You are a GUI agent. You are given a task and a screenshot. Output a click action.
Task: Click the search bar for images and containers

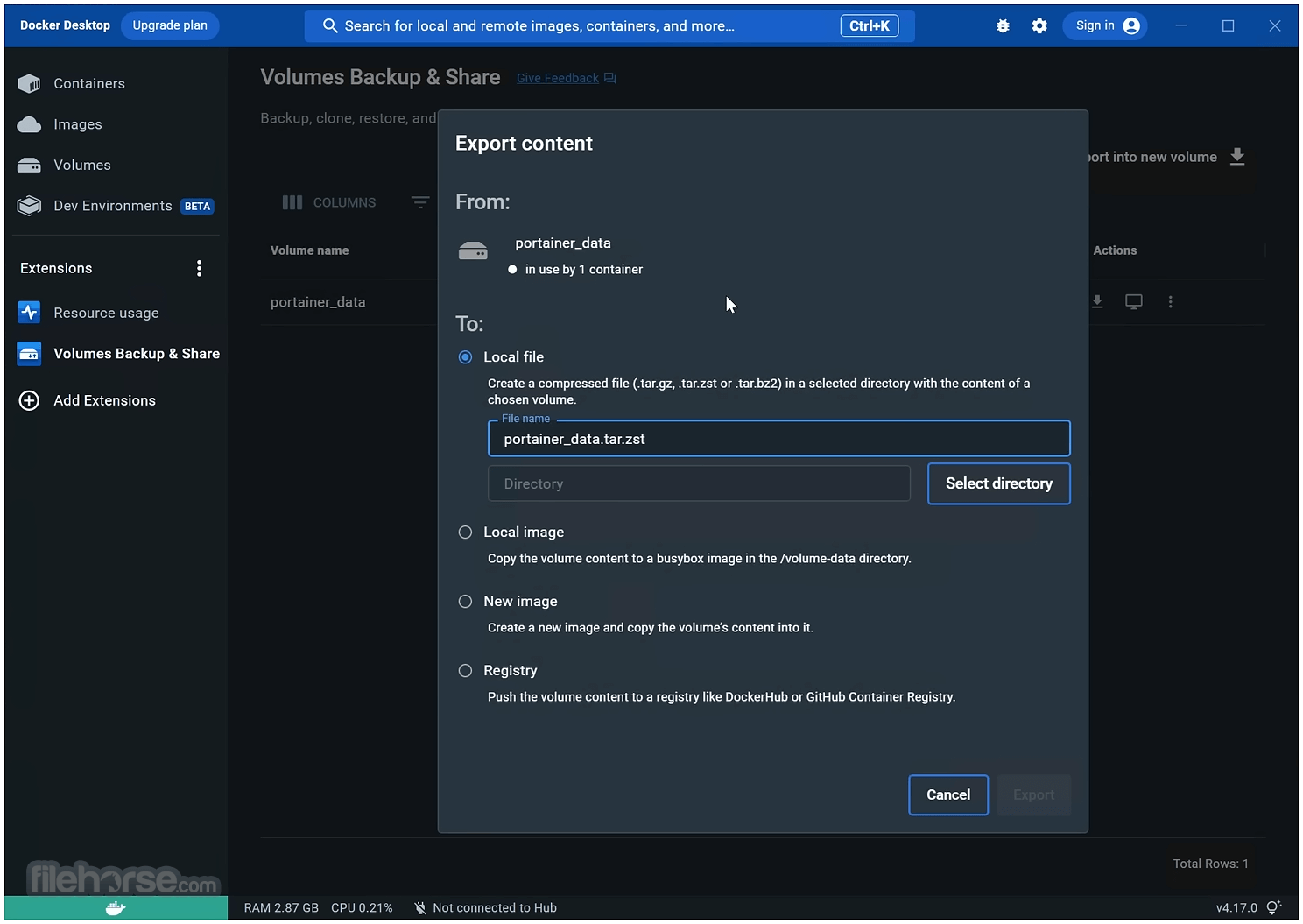click(609, 26)
